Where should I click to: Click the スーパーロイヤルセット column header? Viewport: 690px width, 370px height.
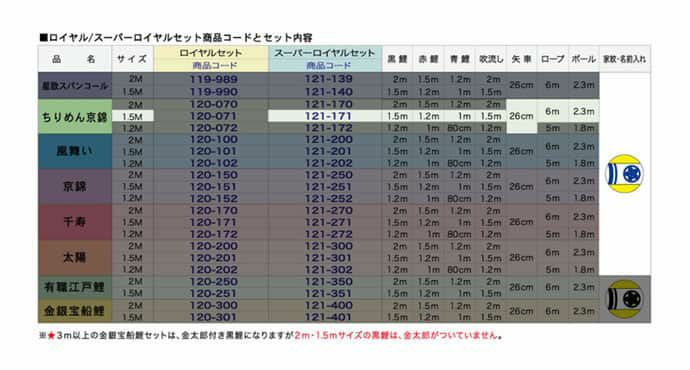tap(325, 59)
